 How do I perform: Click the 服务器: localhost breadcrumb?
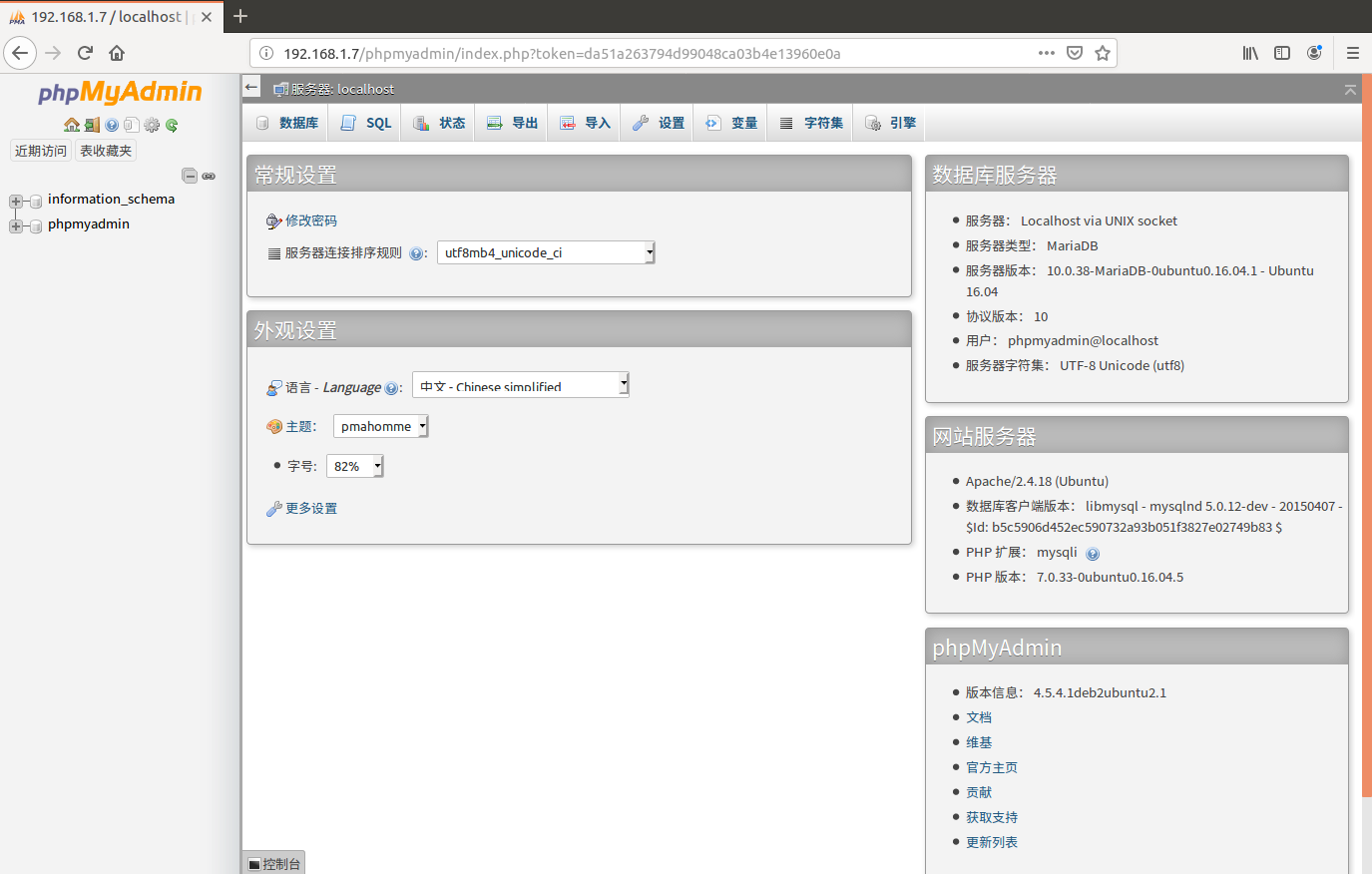342,89
